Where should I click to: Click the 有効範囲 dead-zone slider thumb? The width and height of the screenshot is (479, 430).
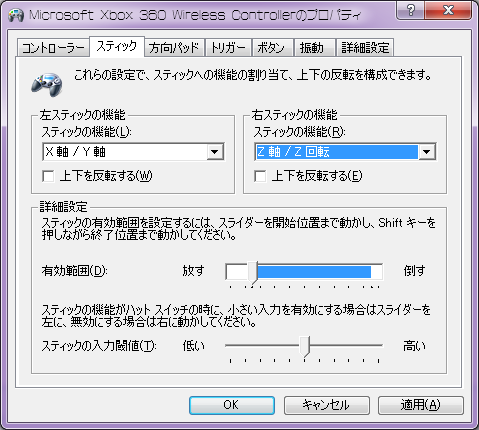pyautogui.click(x=253, y=273)
